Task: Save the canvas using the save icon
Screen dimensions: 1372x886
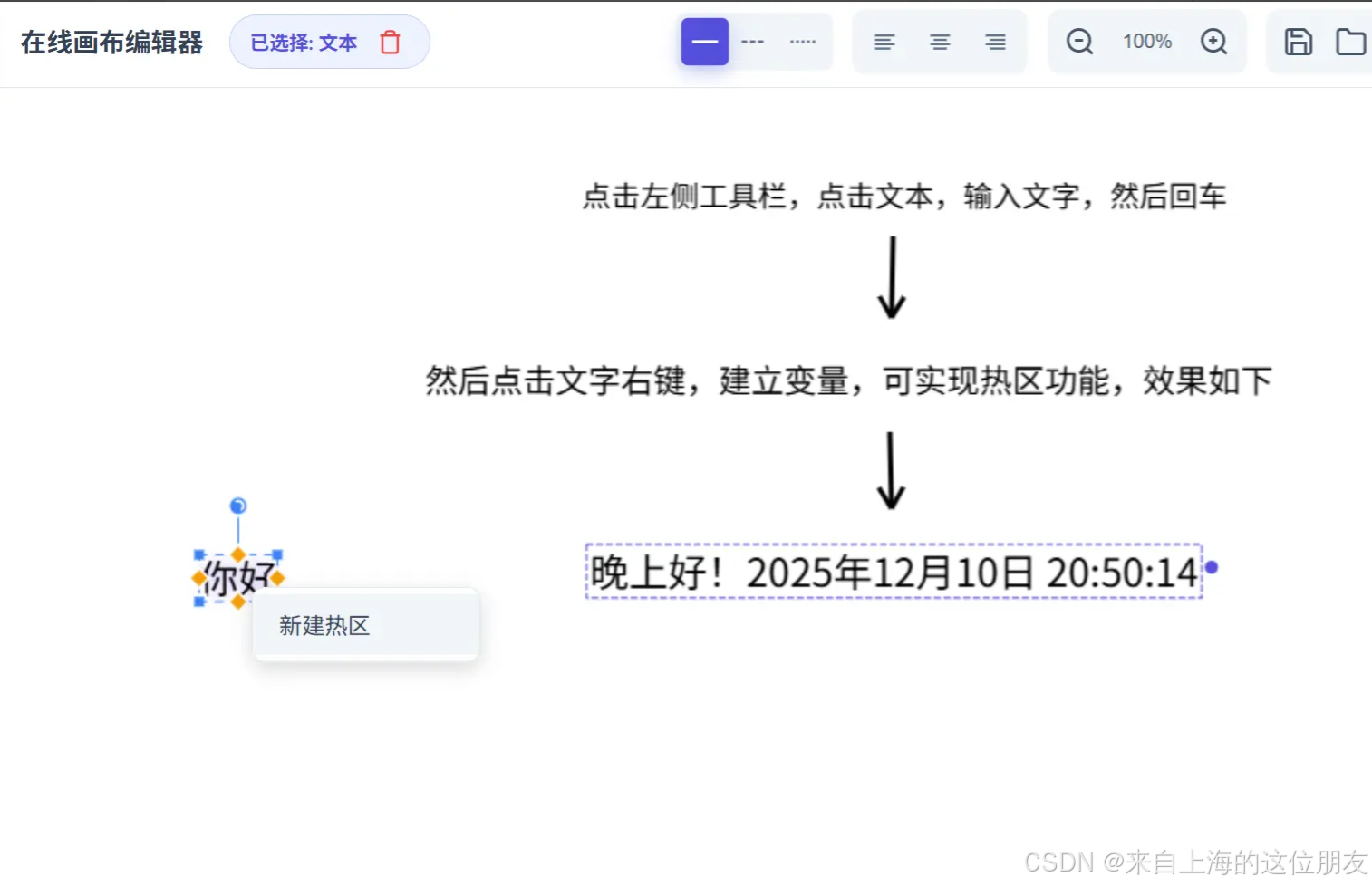Action: (1299, 42)
